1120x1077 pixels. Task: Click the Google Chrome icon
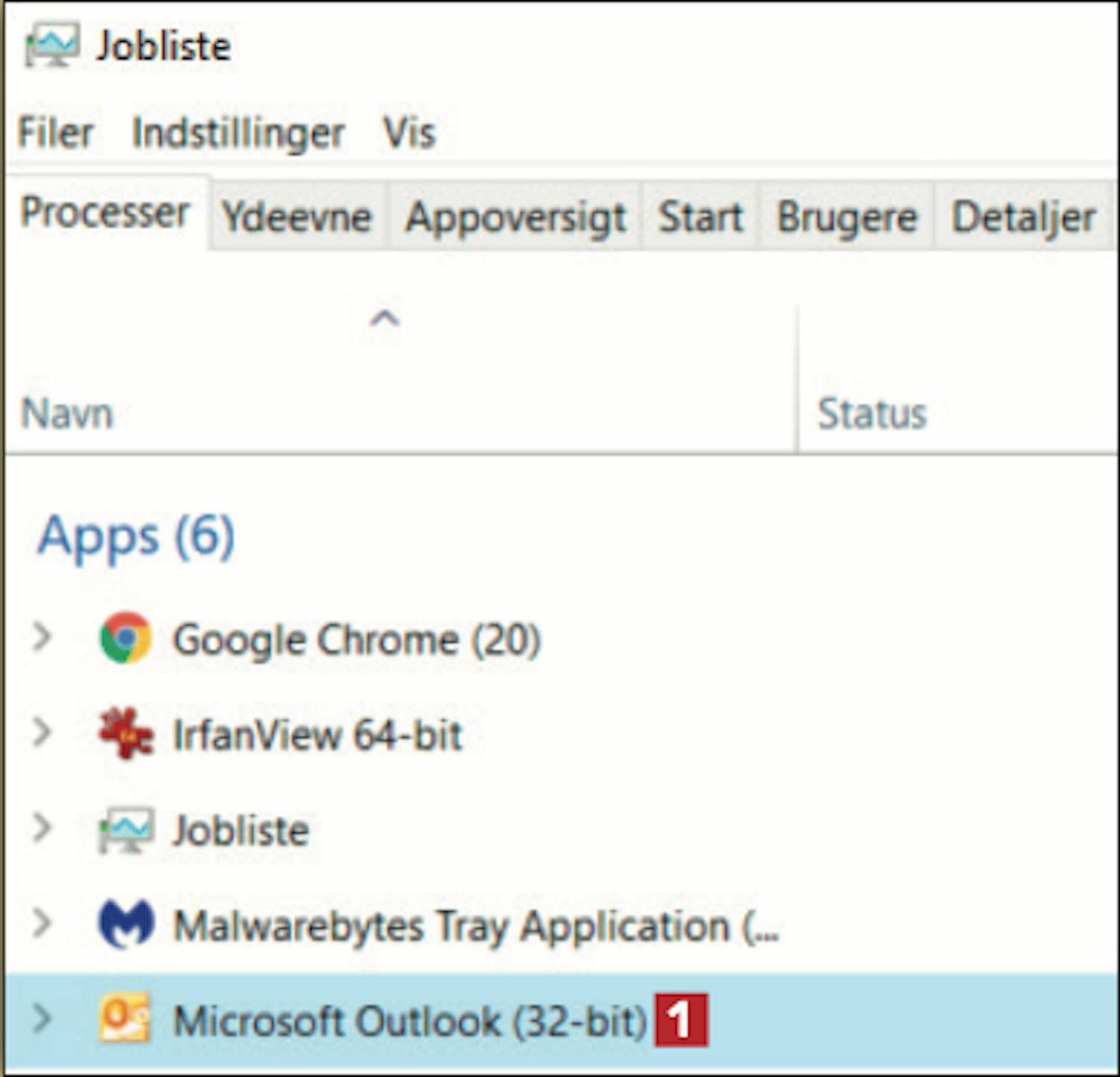pyautogui.click(x=125, y=638)
